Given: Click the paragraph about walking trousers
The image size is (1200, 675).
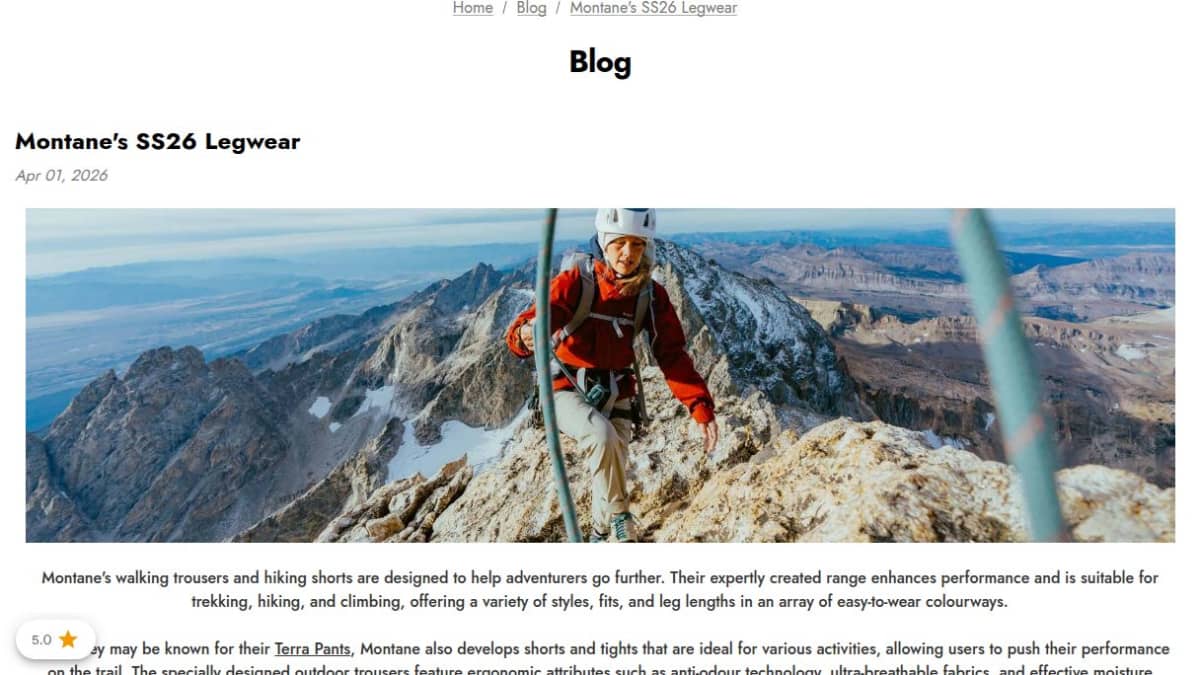Looking at the screenshot, I should (600, 590).
